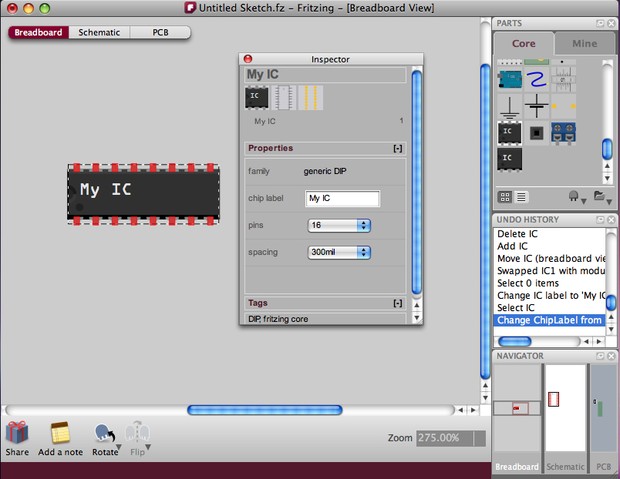The height and width of the screenshot is (479, 620).
Task: Jump to 'Change IC label to' undo entry
Action: 551,295
